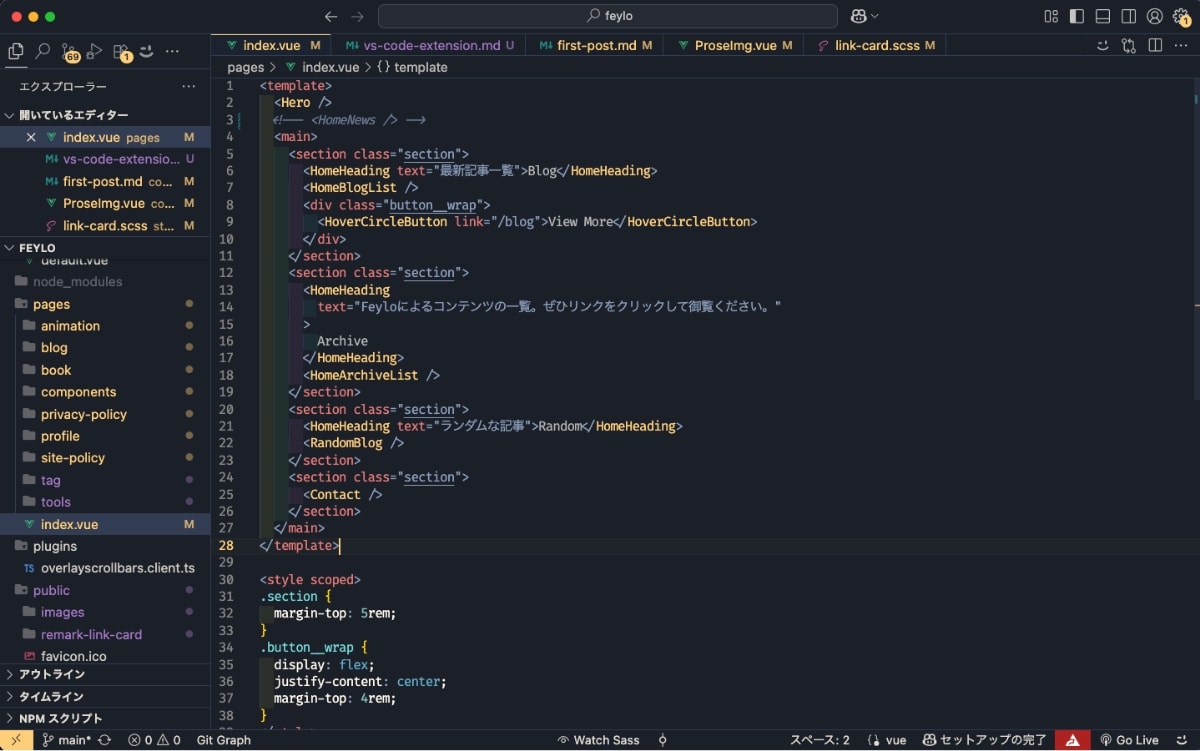Click the main* branch in status bar

pos(66,740)
